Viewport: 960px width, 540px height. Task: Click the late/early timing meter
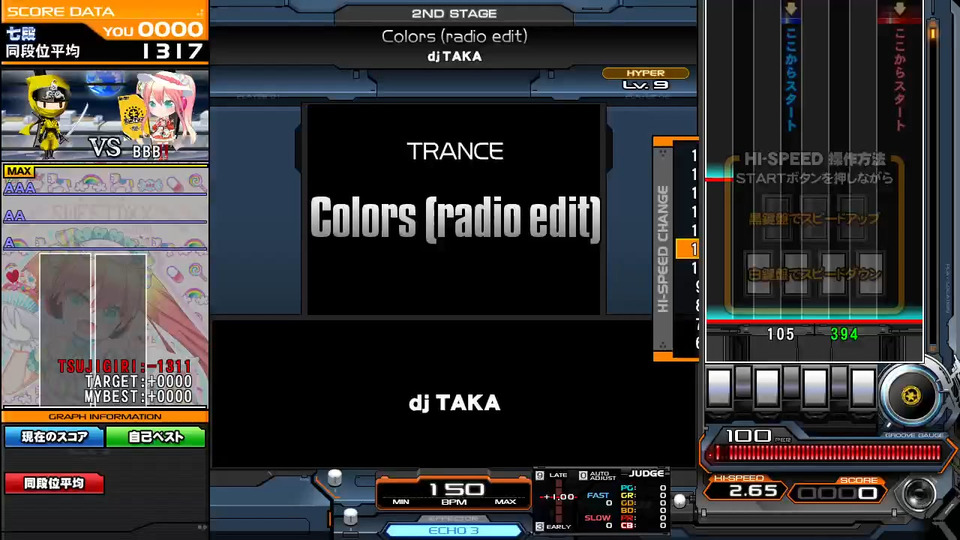pyautogui.click(x=558, y=497)
